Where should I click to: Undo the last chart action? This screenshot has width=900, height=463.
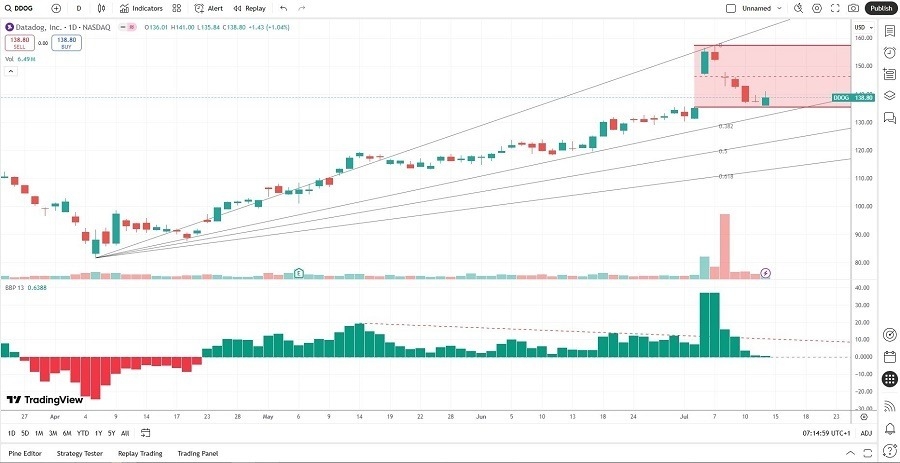tap(283, 8)
